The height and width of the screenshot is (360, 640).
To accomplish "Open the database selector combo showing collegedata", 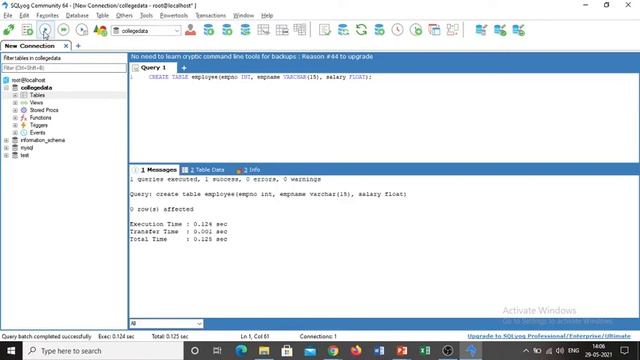I will (146, 31).
